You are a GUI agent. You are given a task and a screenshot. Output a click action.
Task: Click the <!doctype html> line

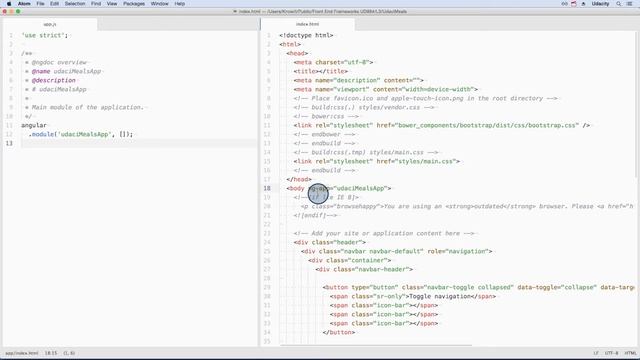(306, 36)
